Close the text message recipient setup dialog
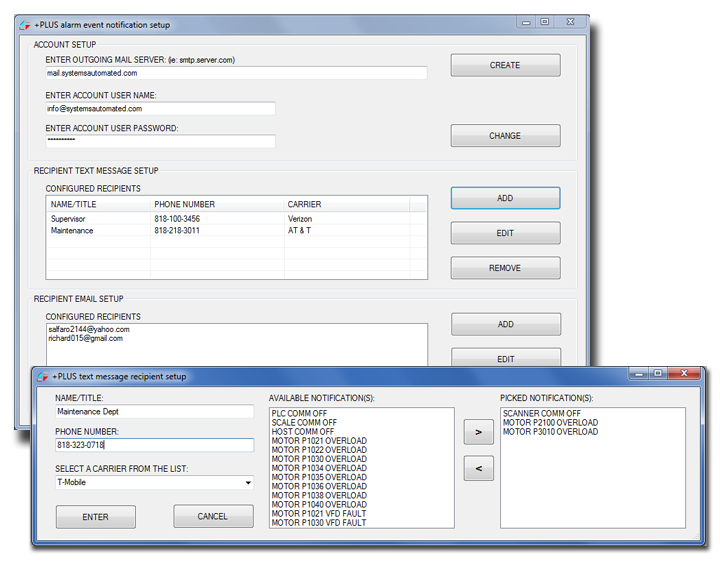Image resolution: width=720 pixels, height=576 pixels. coord(684,373)
